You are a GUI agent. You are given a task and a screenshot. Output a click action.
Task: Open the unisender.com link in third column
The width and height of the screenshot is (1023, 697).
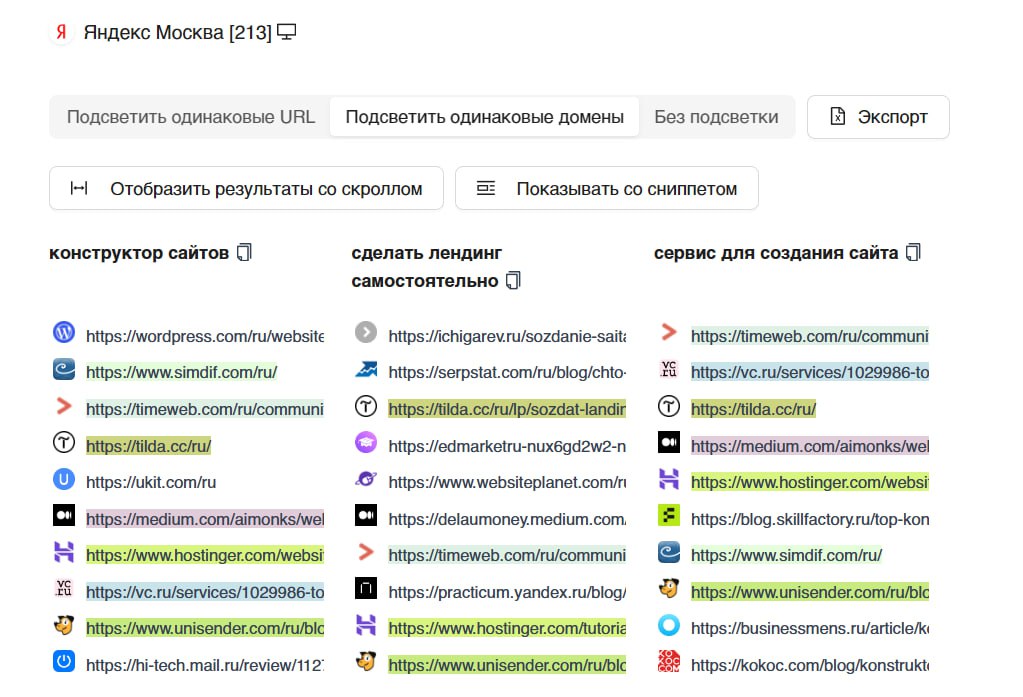coord(810,592)
